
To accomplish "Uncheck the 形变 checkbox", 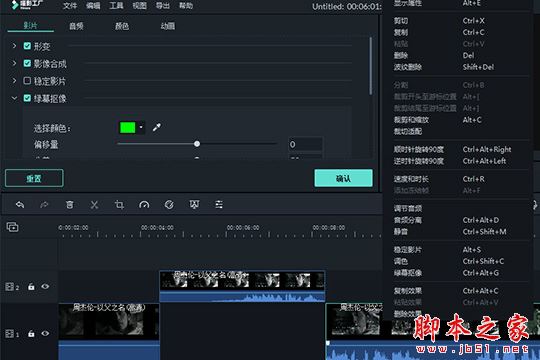I will 27,46.
